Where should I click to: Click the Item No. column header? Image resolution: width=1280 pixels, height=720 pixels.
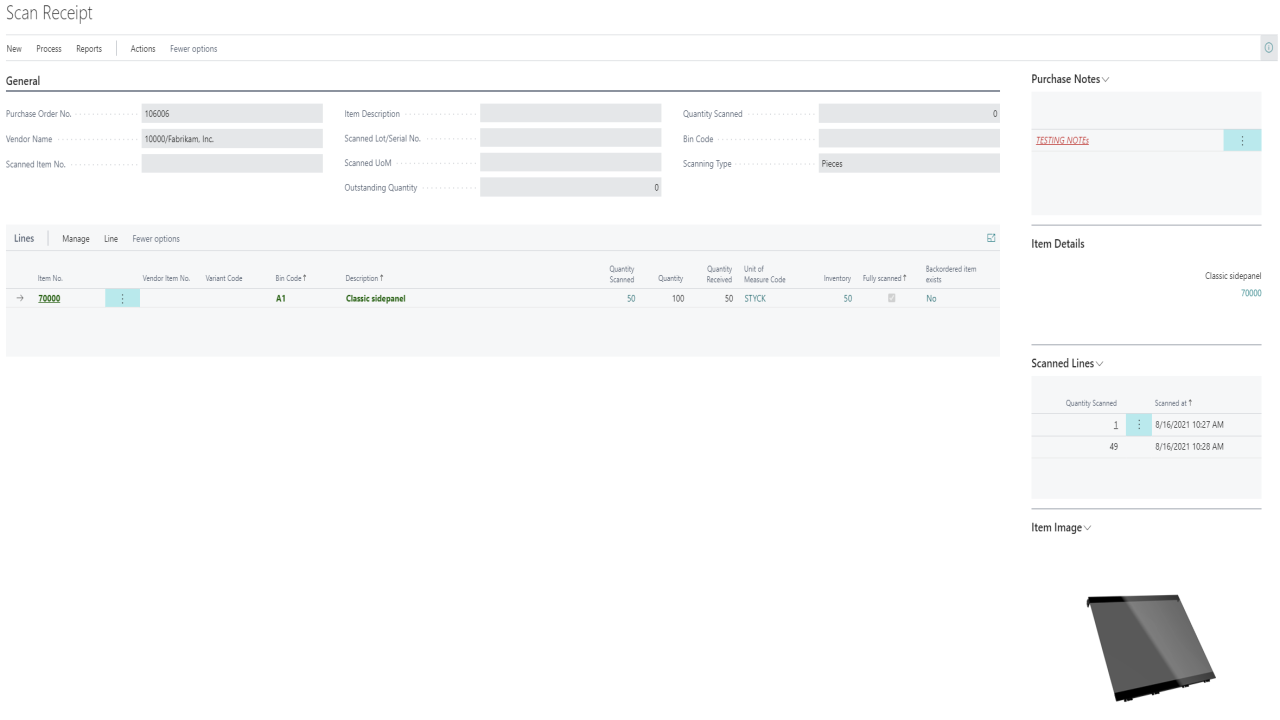51,278
